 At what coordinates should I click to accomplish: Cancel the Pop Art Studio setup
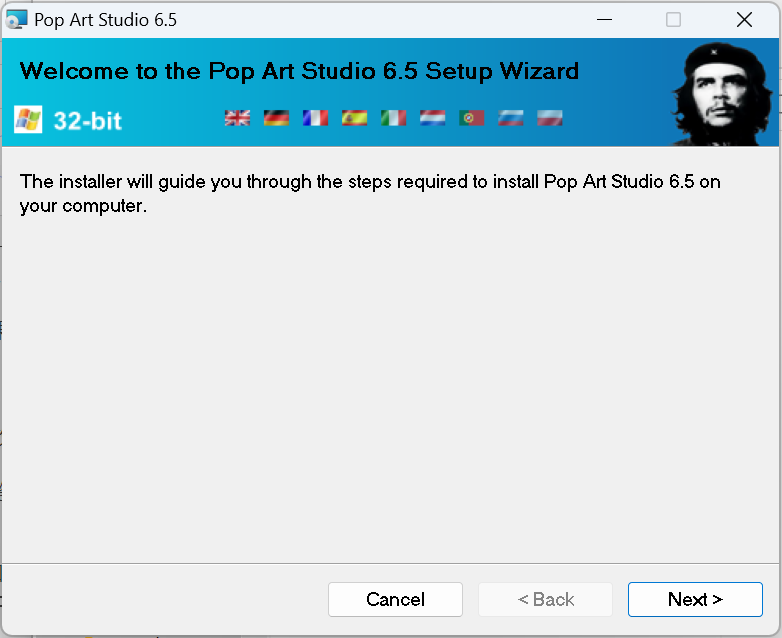(x=395, y=599)
